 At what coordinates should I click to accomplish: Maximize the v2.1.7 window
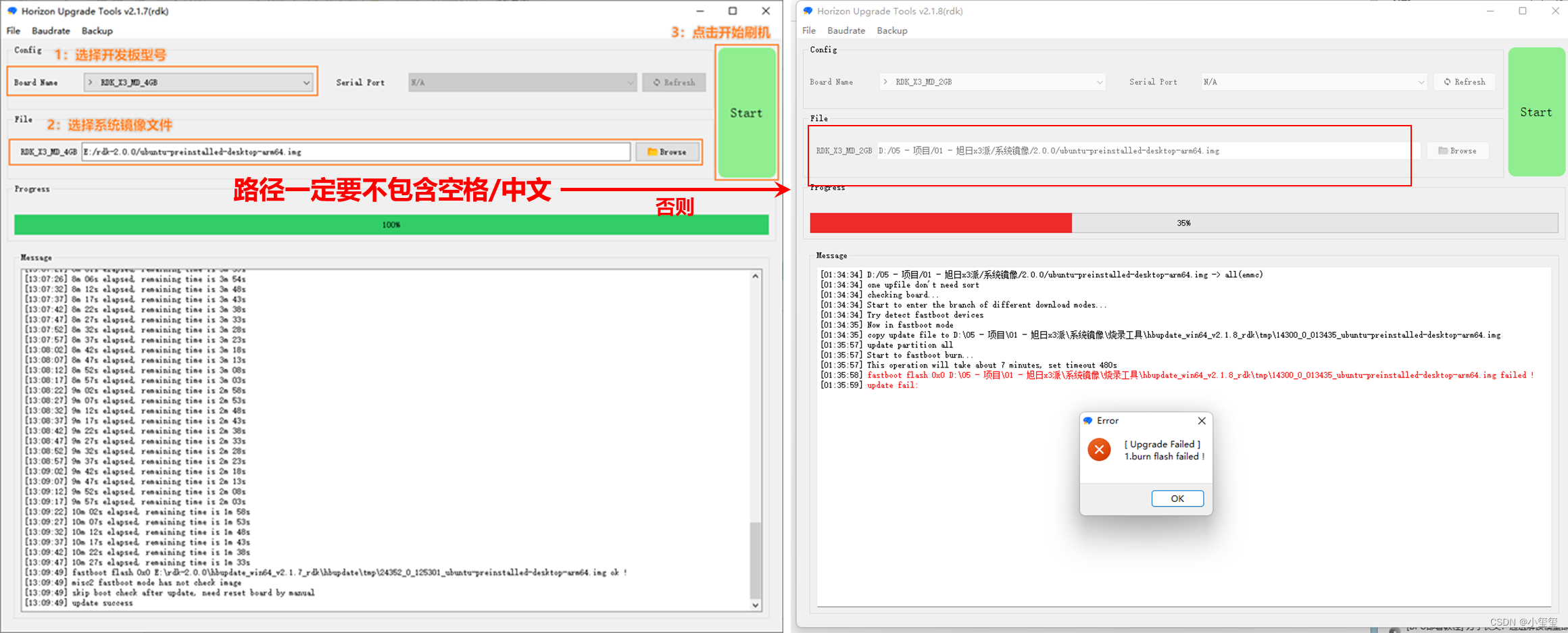733,11
